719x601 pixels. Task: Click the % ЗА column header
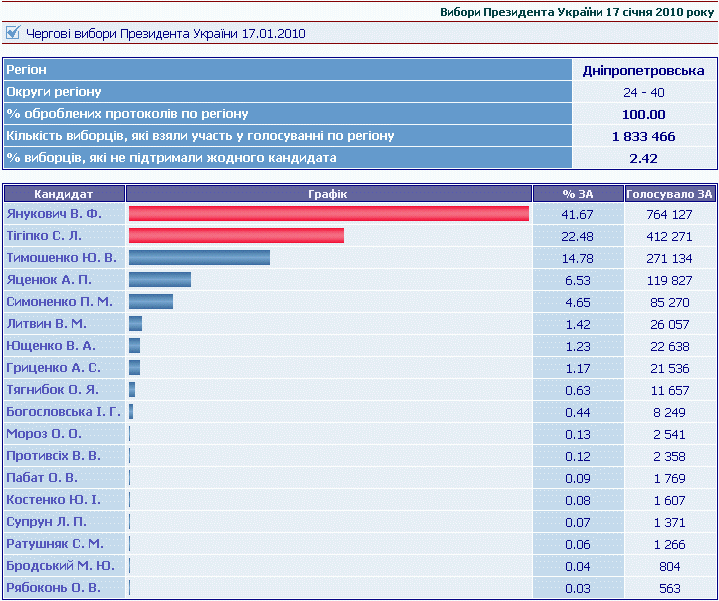[x=577, y=194]
